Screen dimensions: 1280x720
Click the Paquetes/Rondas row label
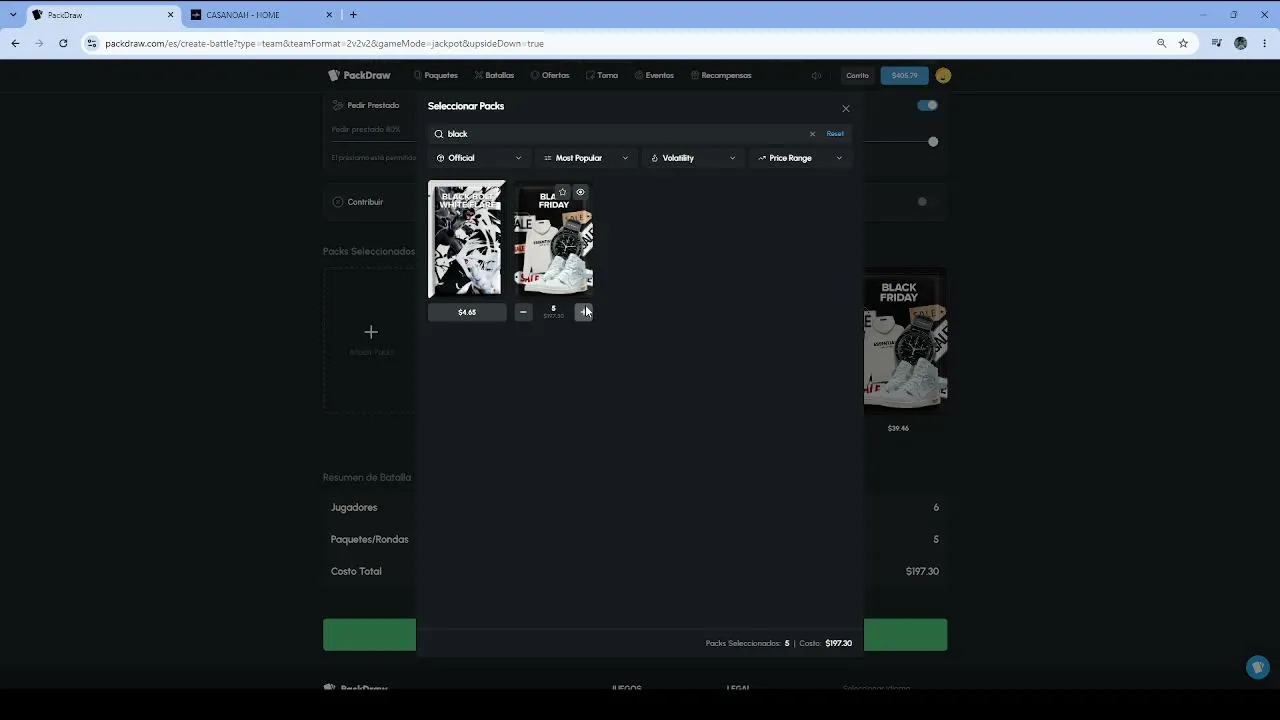pos(370,539)
